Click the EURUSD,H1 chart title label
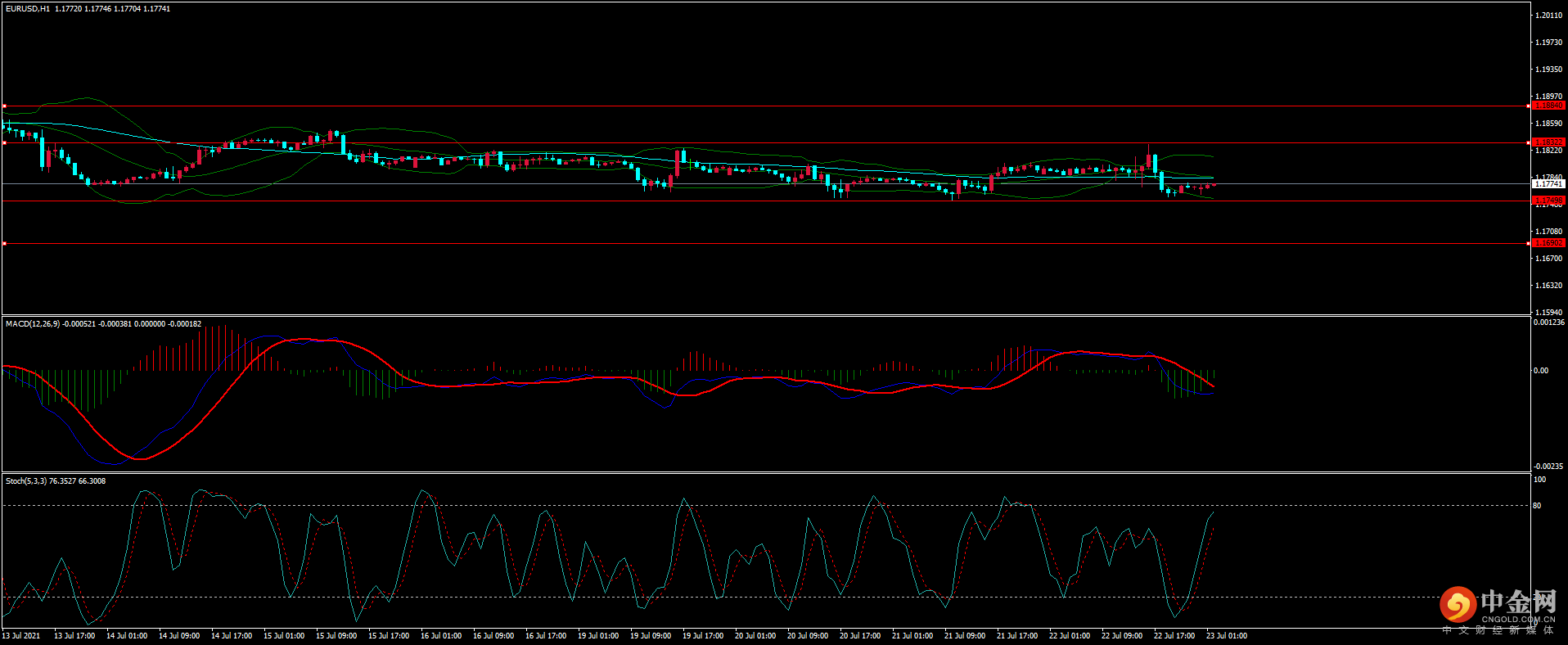Screen dimensions: 1568x645 click(28, 9)
